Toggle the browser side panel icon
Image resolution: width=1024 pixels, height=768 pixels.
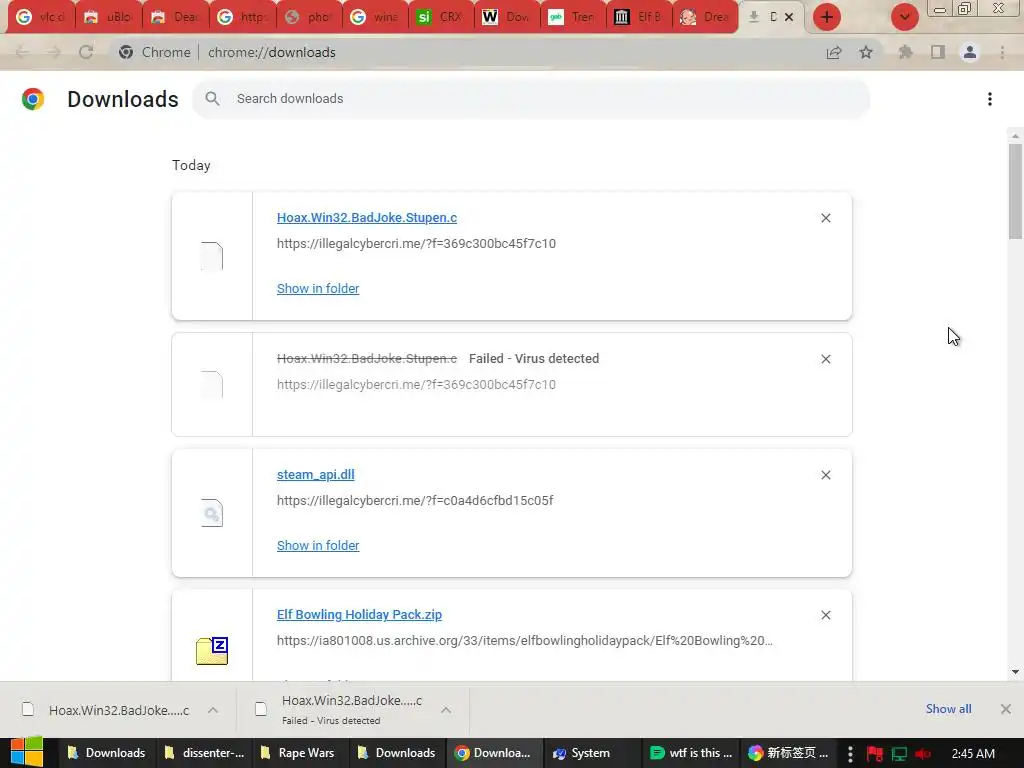pos(938,52)
